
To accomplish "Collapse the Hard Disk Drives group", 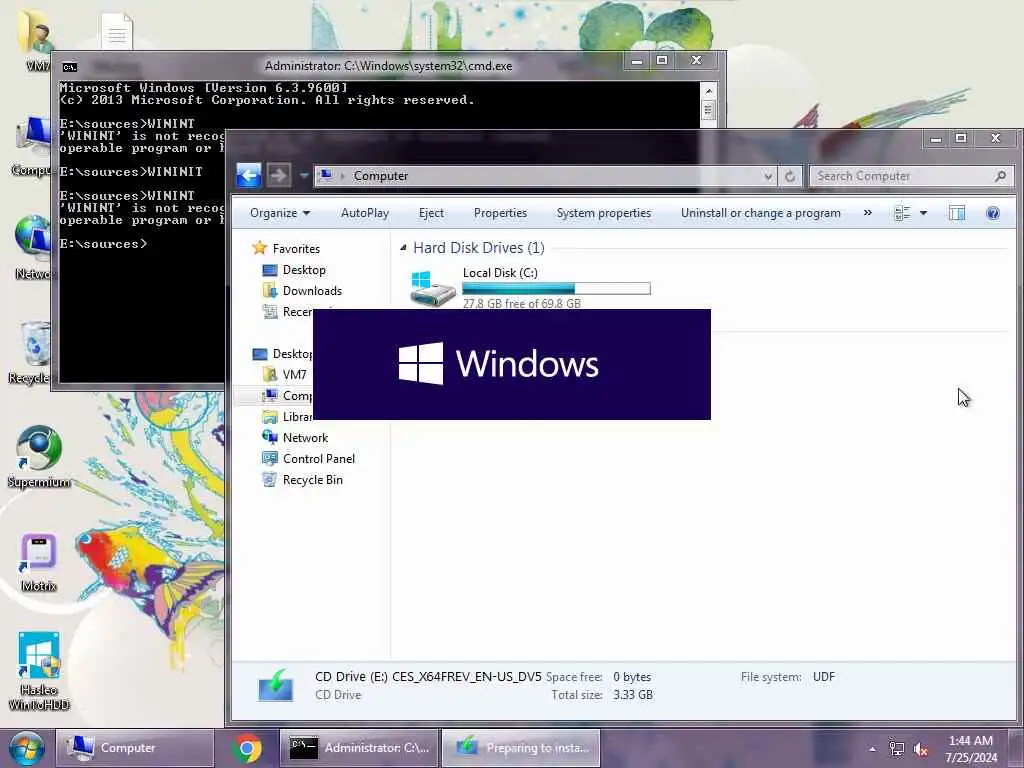I will 403,248.
